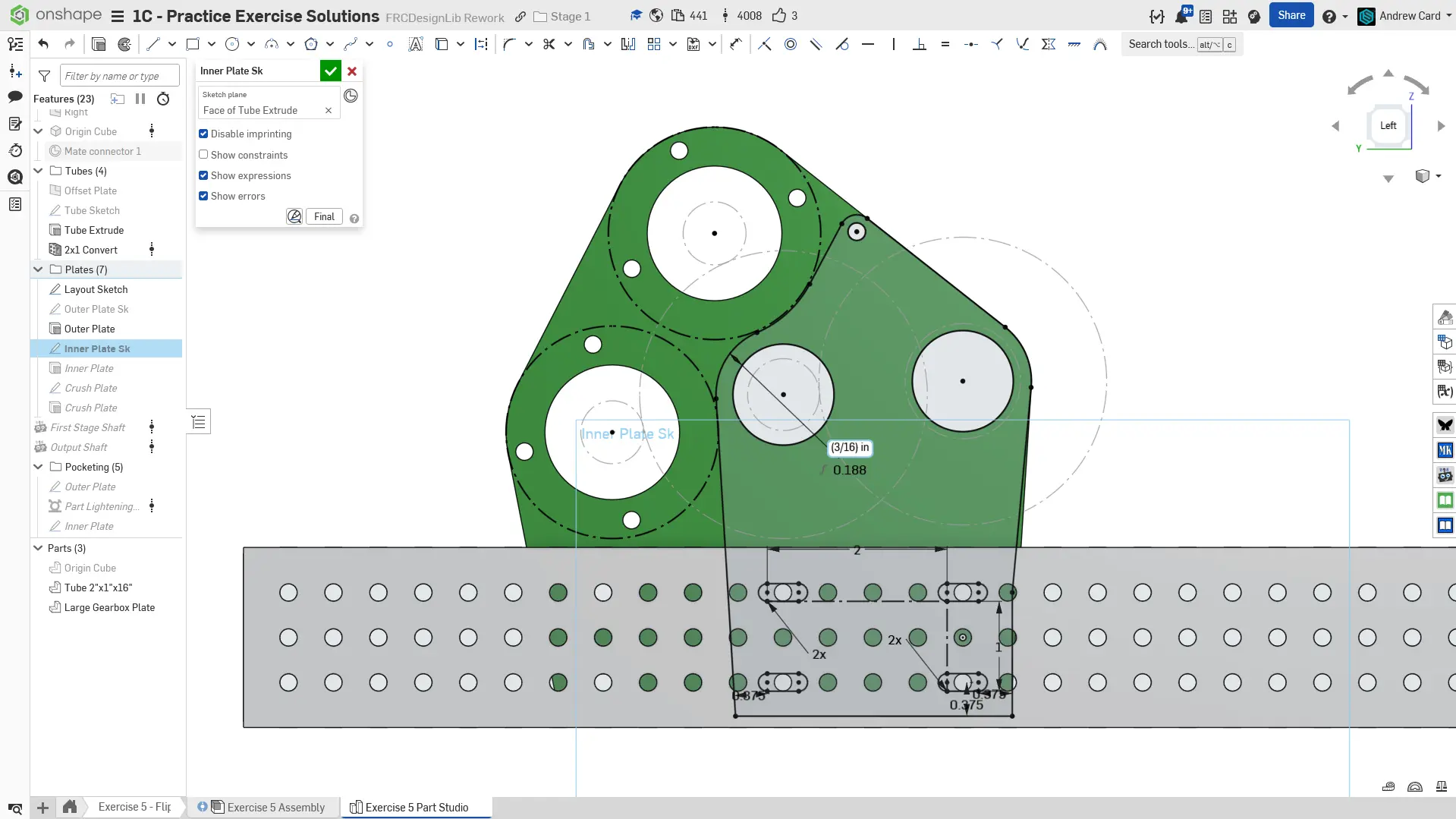Uncheck Disable imprinting checkbox
Image resolution: width=1456 pixels, height=819 pixels.
(x=203, y=134)
